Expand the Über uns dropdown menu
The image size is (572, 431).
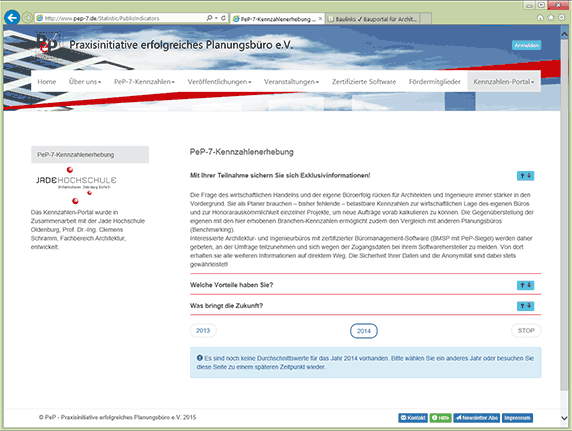click(x=85, y=82)
